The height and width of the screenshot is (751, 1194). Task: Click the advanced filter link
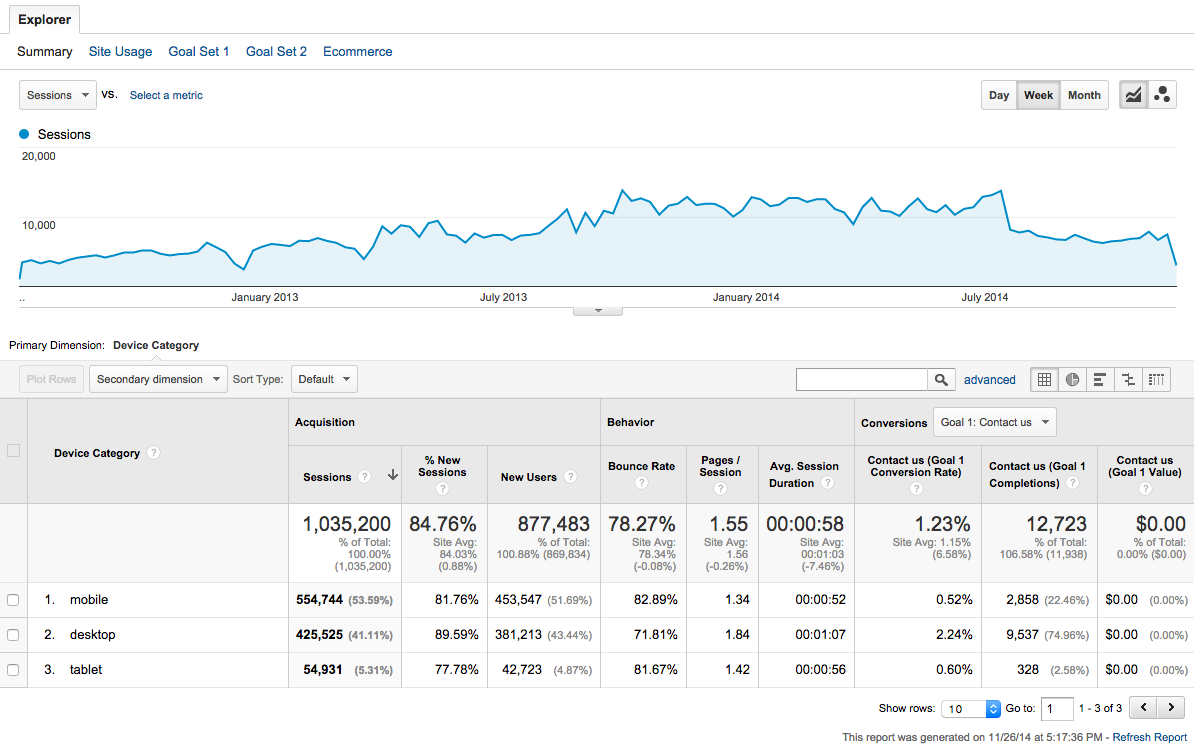tap(989, 380)
